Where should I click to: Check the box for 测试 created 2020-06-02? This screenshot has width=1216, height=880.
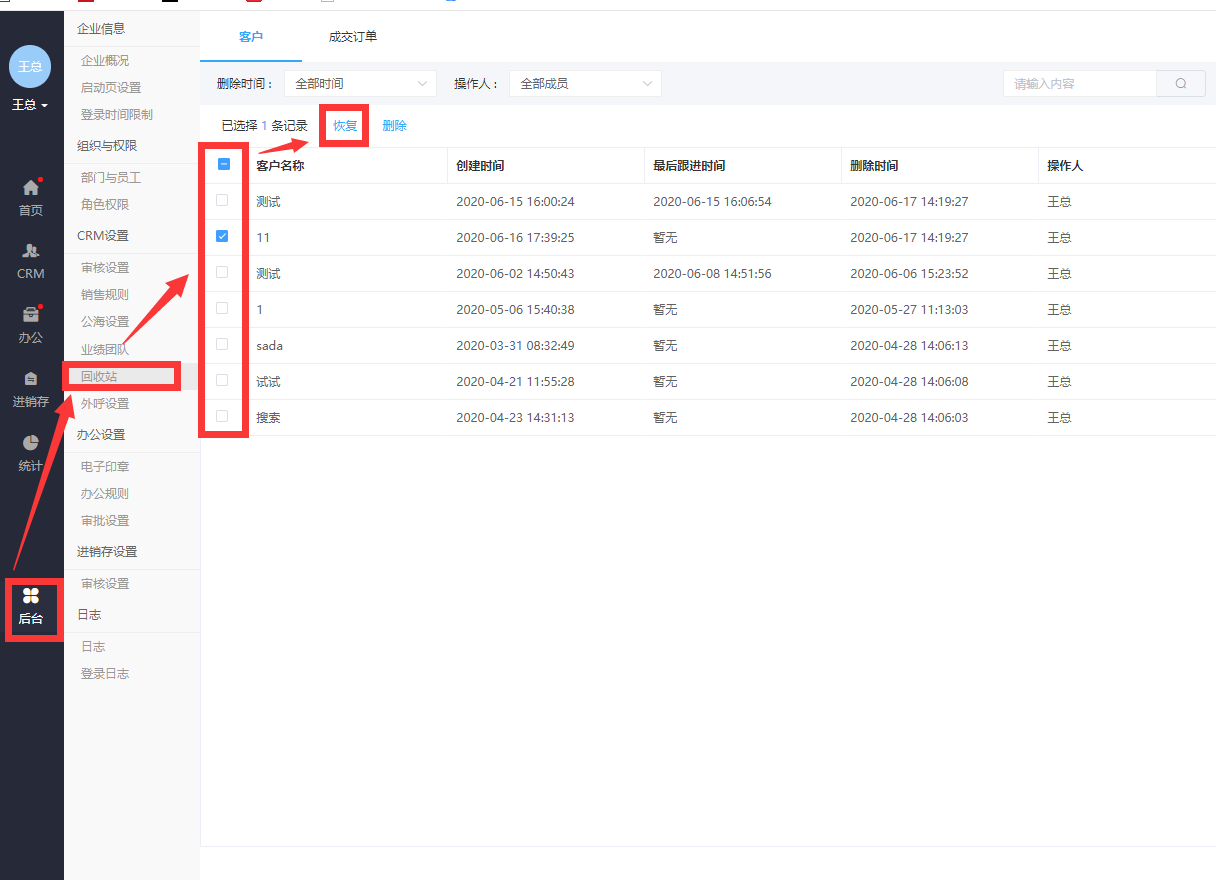[222, 272]
